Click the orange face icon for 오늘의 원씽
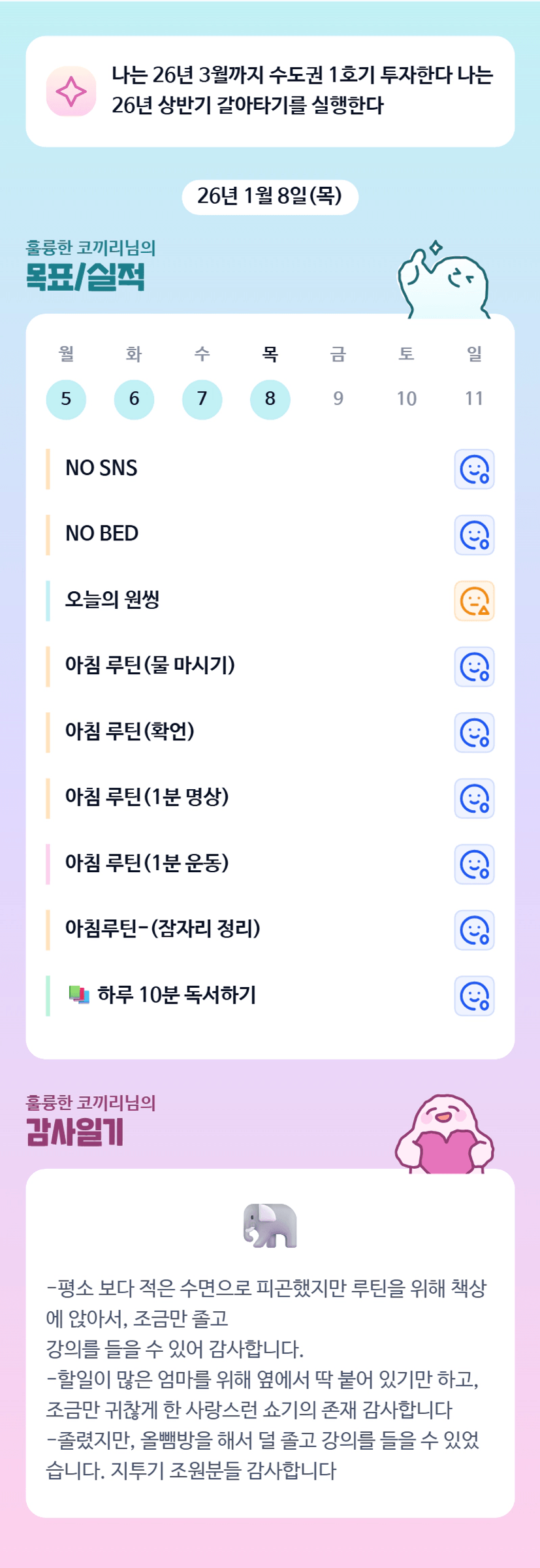Screen dimensions: 540x1568 474,601
